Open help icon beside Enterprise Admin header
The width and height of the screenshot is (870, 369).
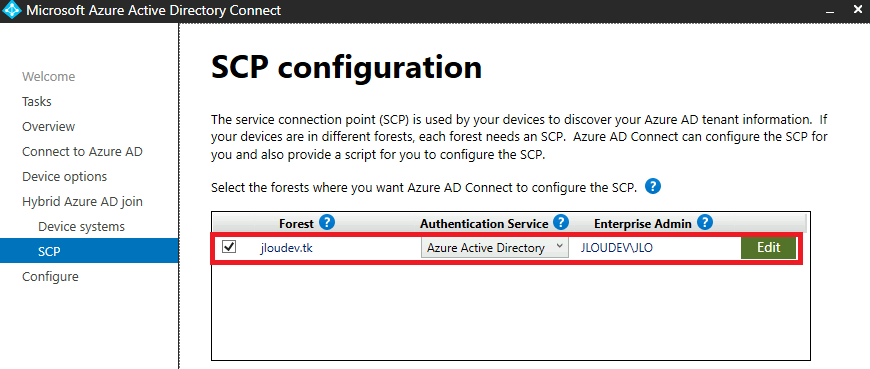pyautogui.click(x=705, y=223)
